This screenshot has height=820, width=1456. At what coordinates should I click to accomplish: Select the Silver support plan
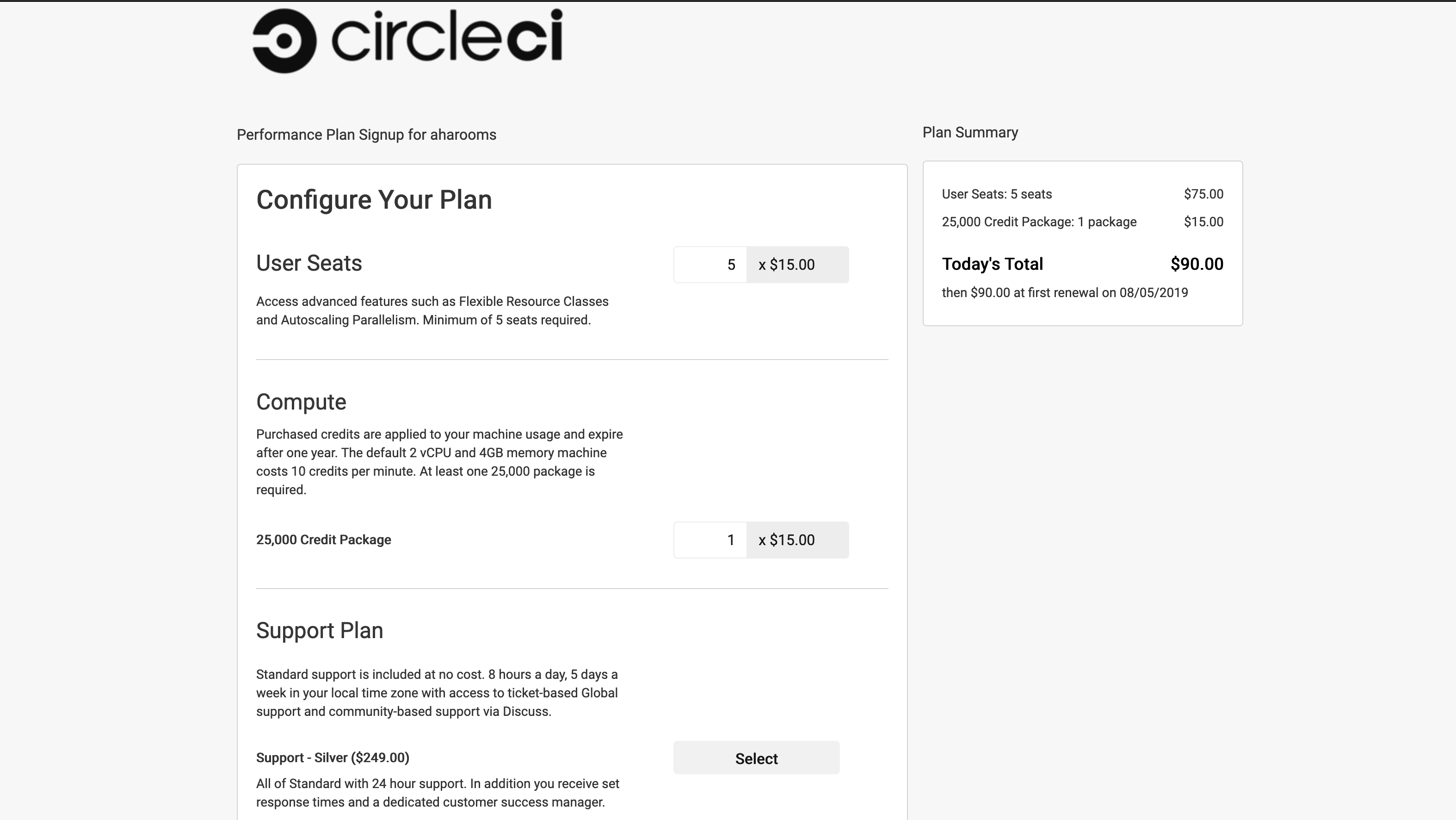pyautogui.click(x=756, y=758)
